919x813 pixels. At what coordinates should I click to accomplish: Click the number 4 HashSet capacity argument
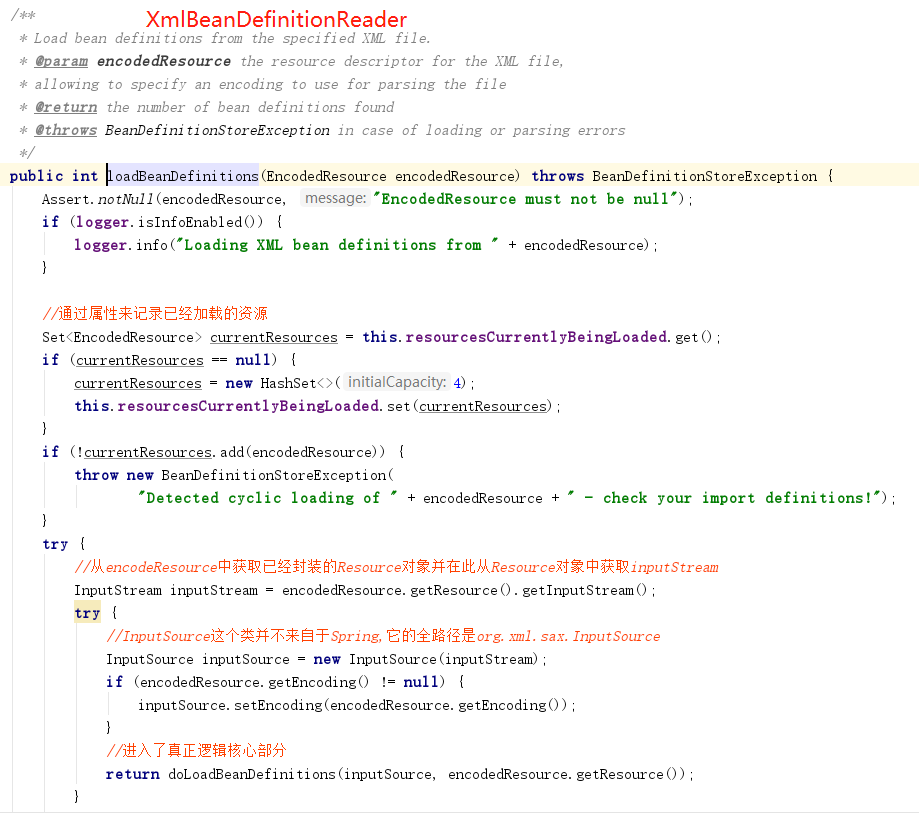click(457, 383)
